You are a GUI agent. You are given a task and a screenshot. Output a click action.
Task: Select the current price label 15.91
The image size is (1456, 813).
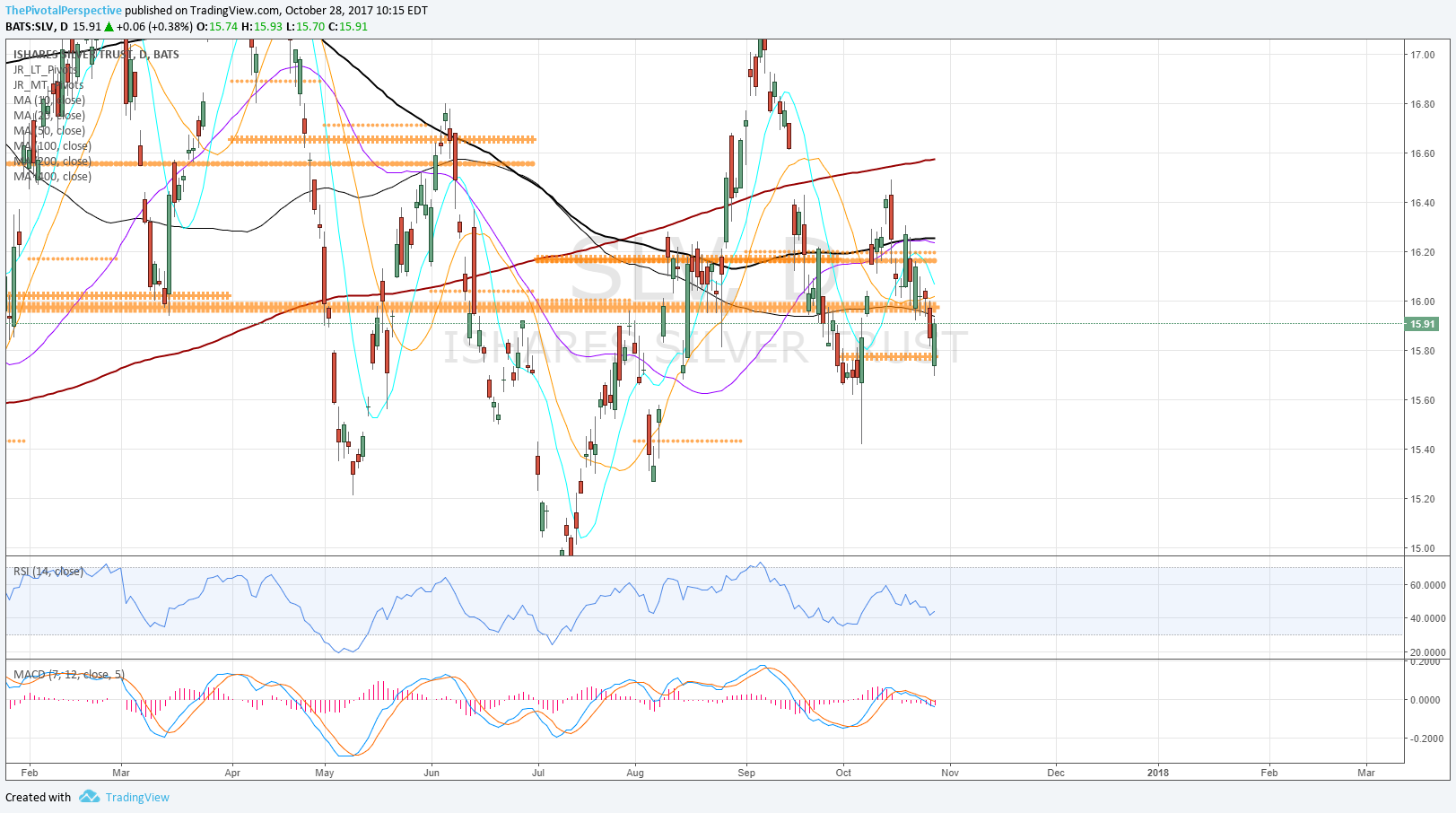point(1422,324)
